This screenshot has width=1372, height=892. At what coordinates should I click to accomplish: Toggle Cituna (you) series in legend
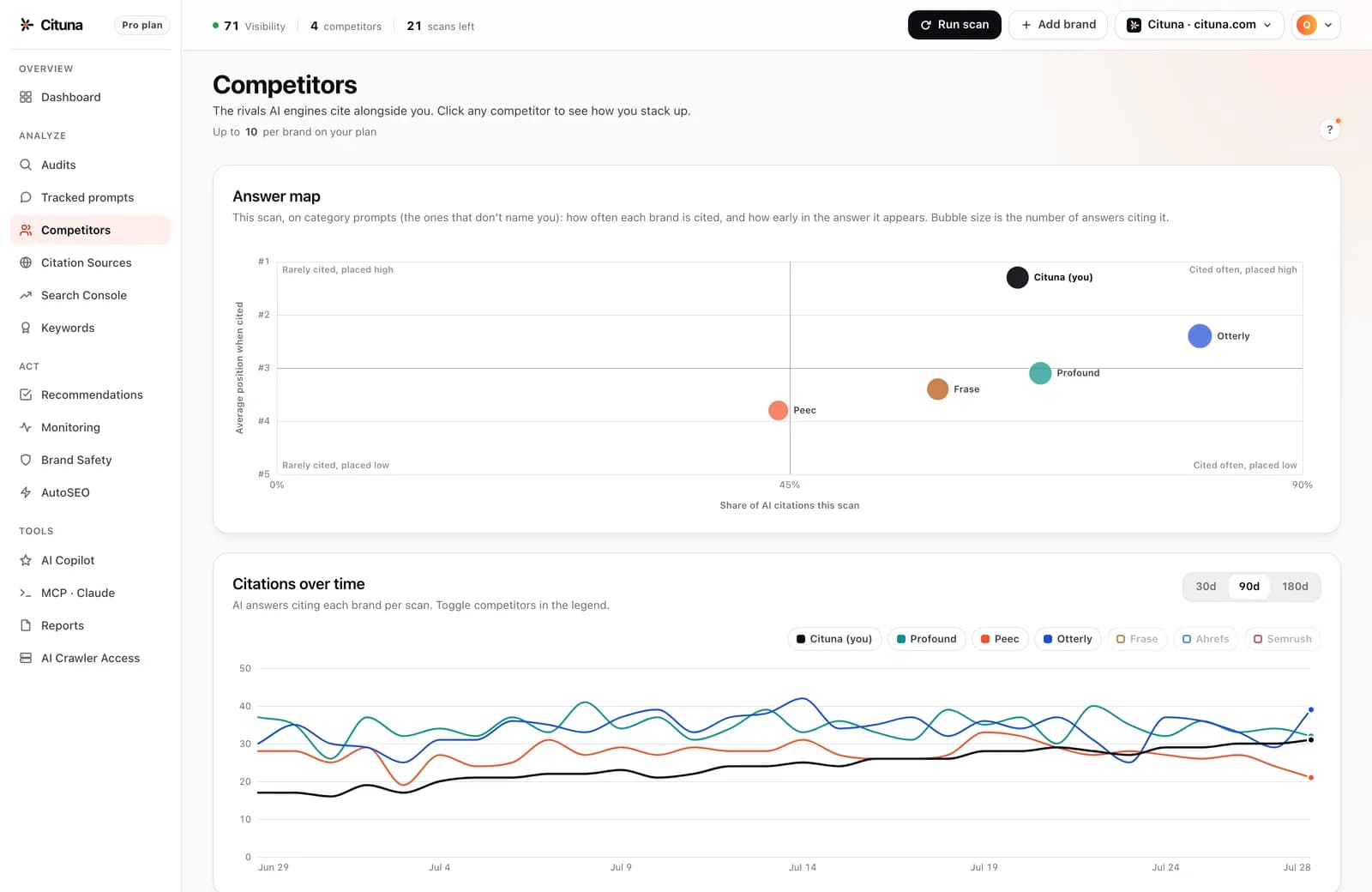point(834,639)
